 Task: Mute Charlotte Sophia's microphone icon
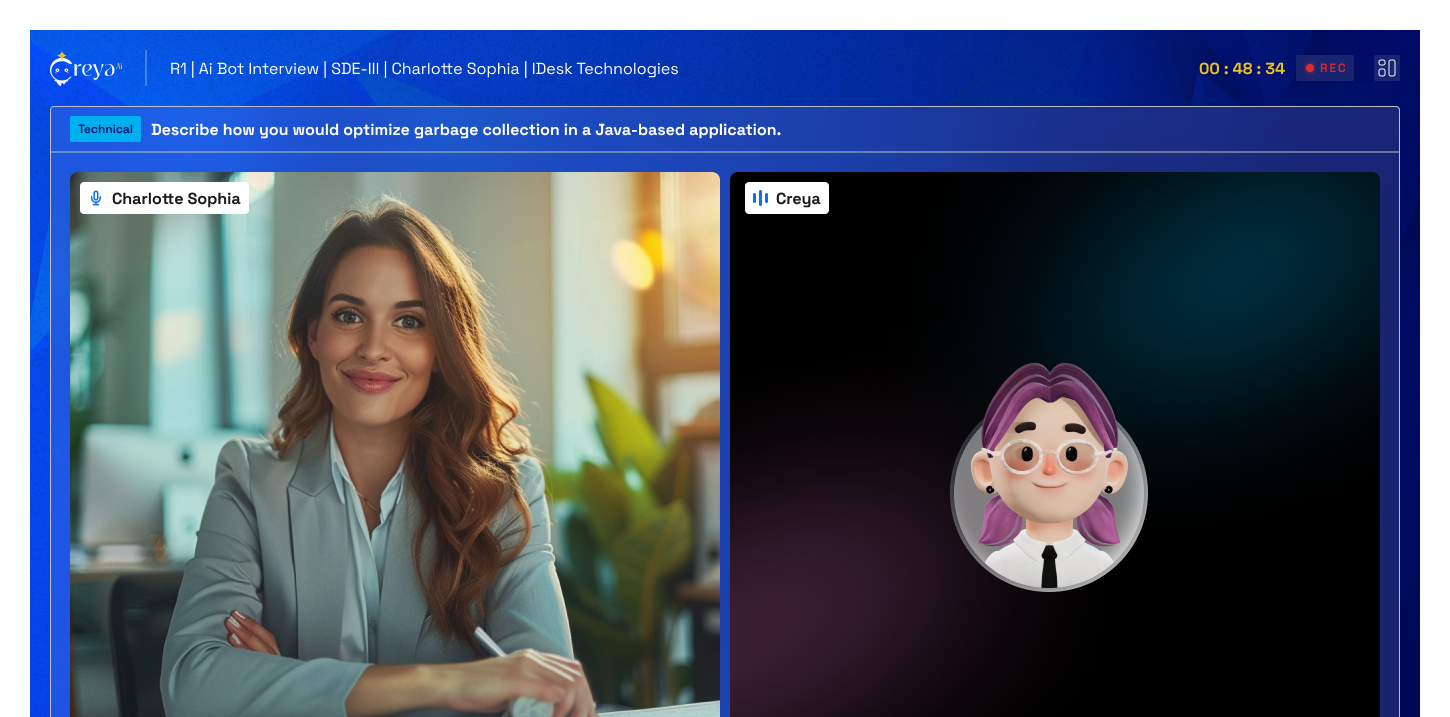click(96, 198)
